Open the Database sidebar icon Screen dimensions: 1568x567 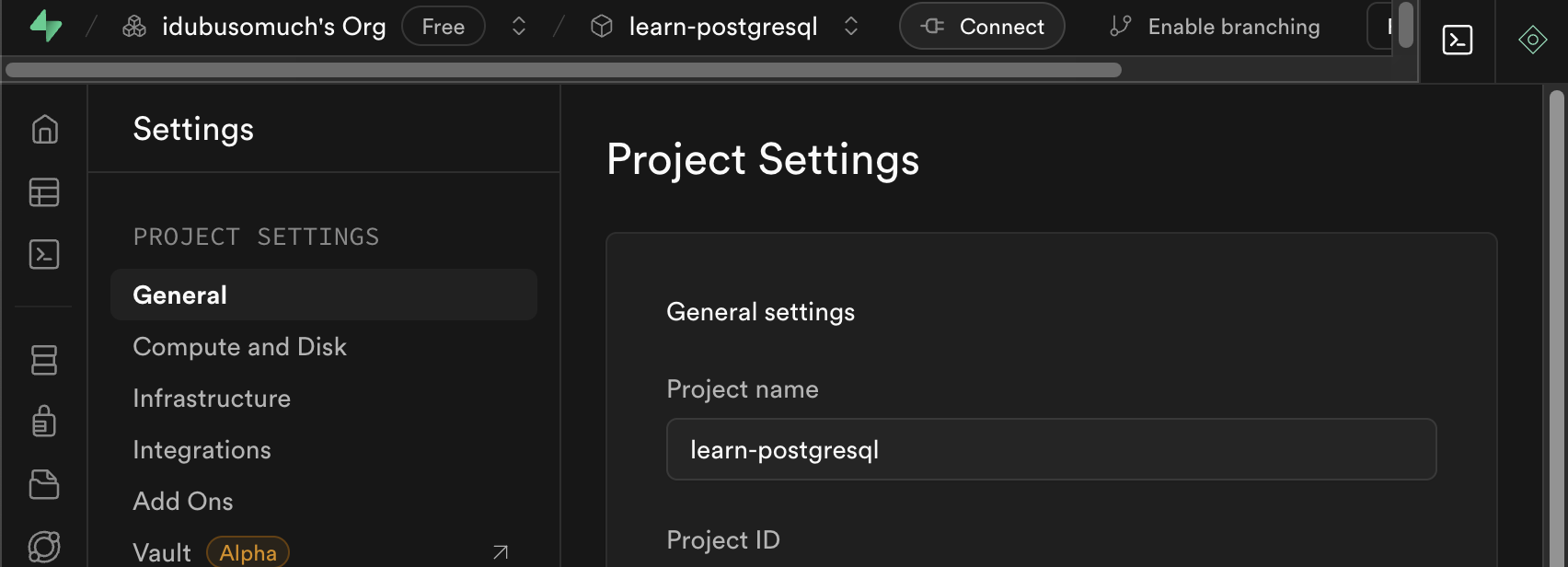pos(44,360)
